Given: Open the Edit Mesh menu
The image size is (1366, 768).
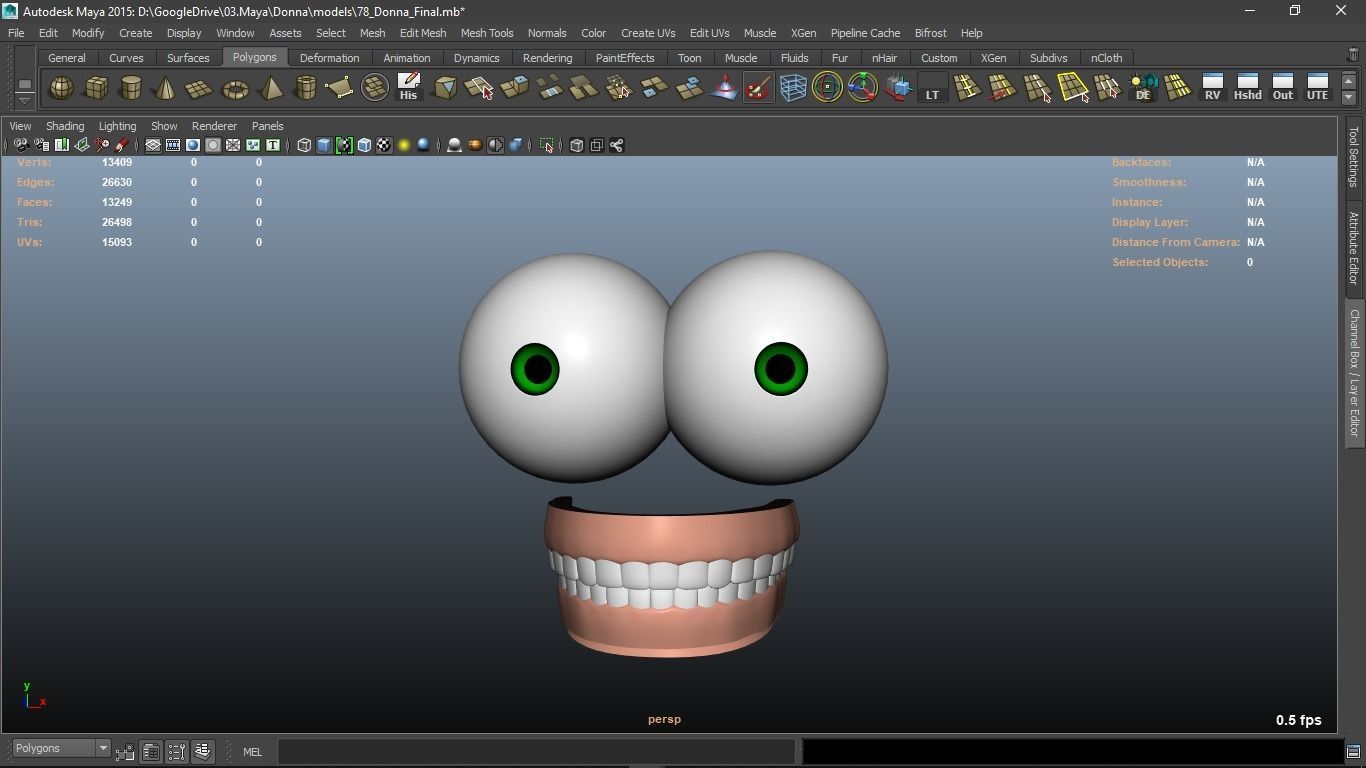Looking at the screenshot, I should [423, 33].
